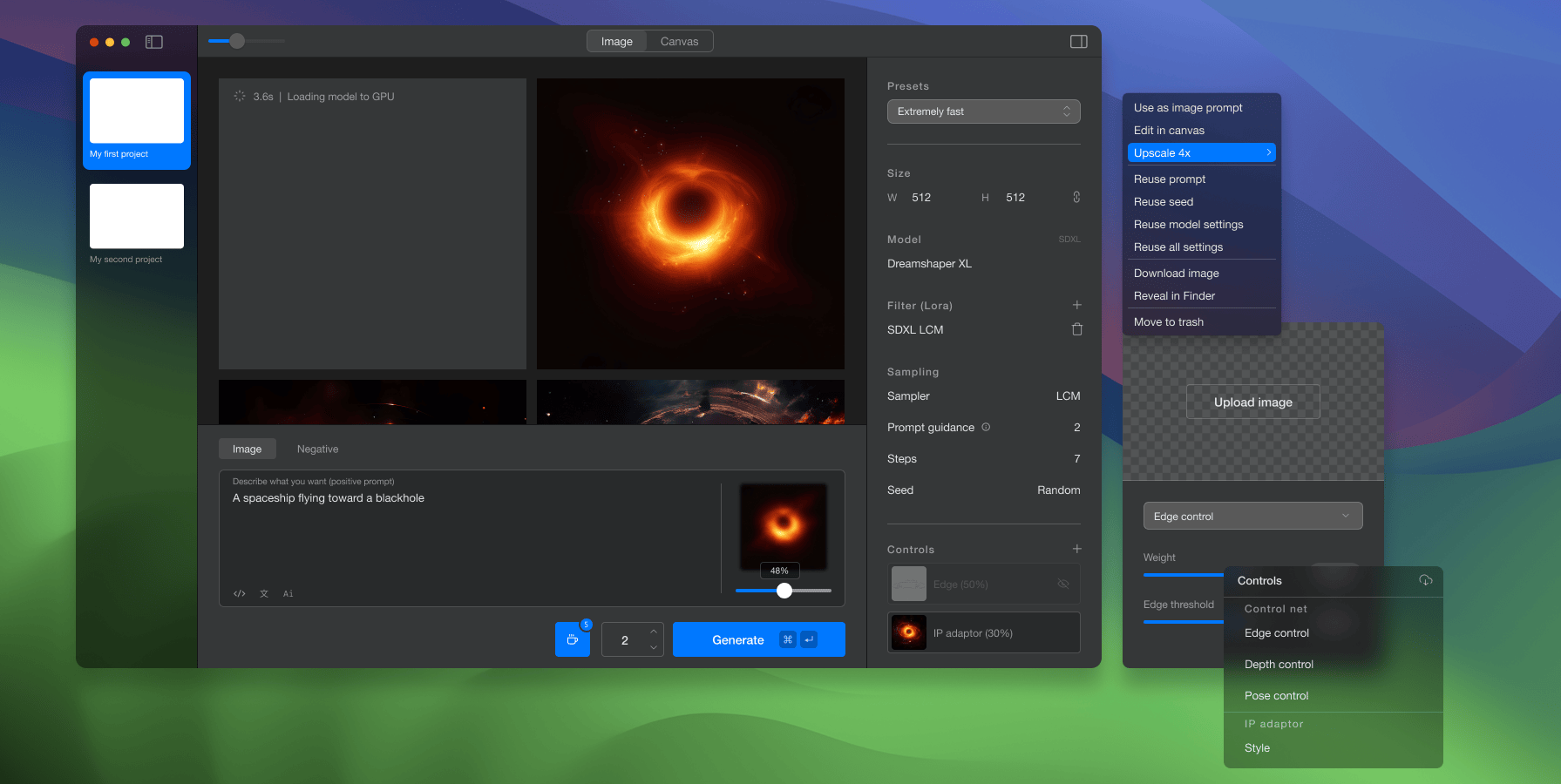Click the translate icon in prompt box
This screenshot has height=784, width=1561.
click(x=264, y=594)
